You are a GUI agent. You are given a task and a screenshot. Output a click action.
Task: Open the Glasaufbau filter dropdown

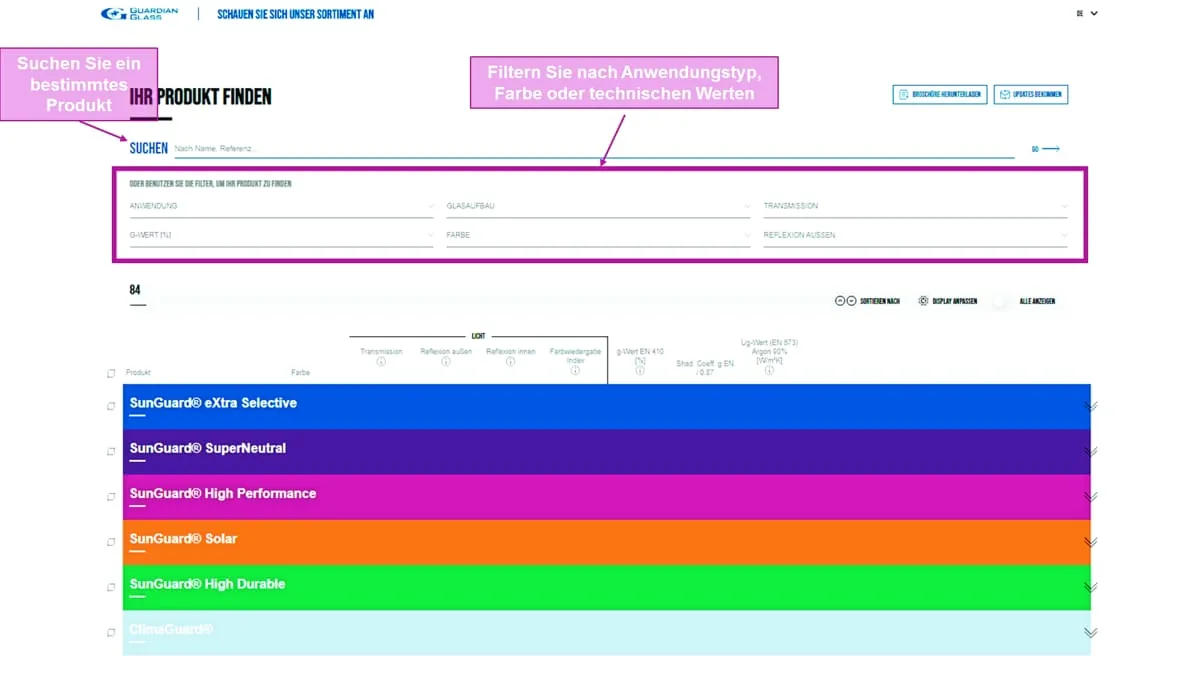pyautogui.click(x=598, y=206)
